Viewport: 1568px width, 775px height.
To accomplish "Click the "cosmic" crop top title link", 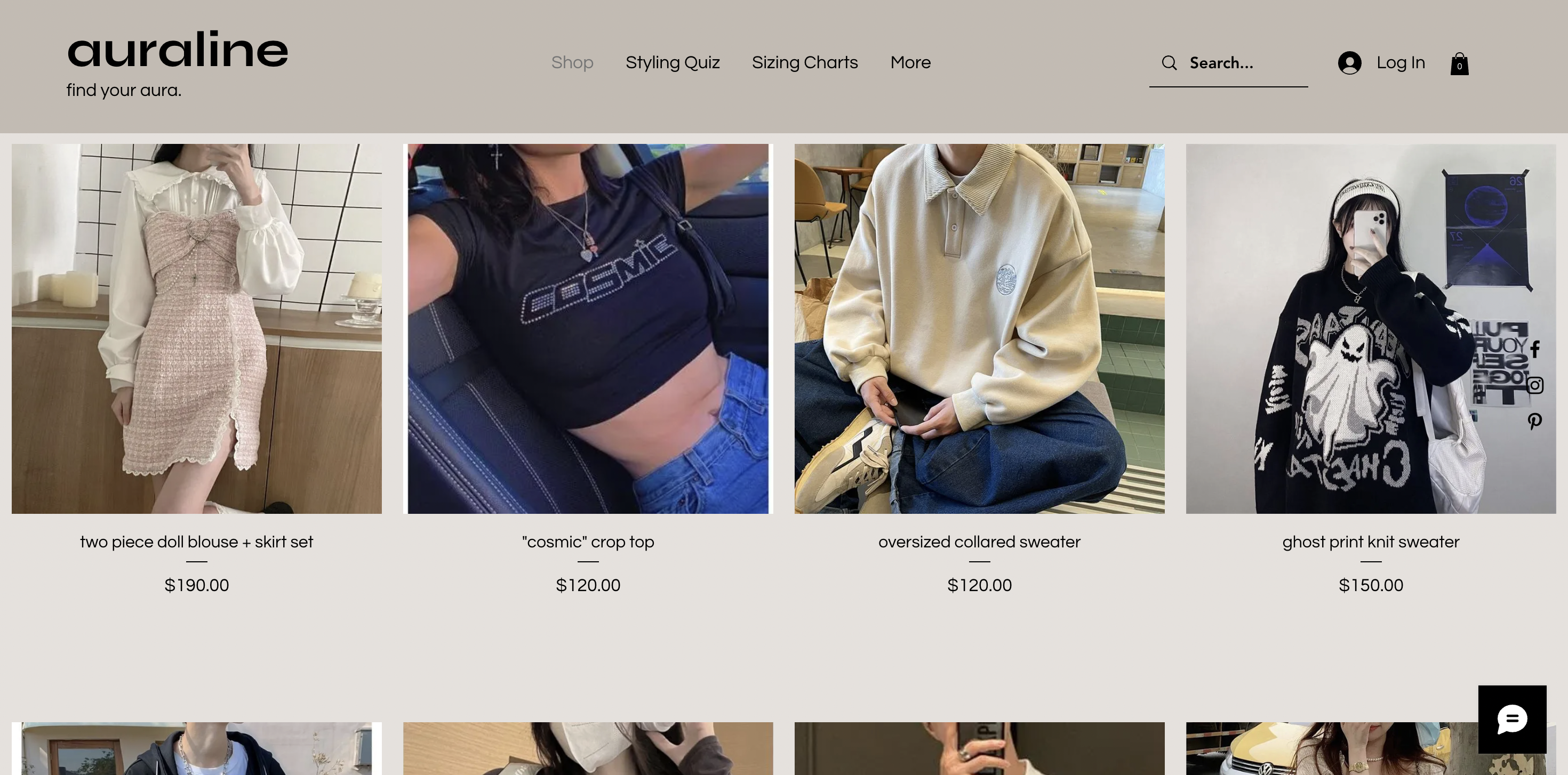I will click(588, 542).
